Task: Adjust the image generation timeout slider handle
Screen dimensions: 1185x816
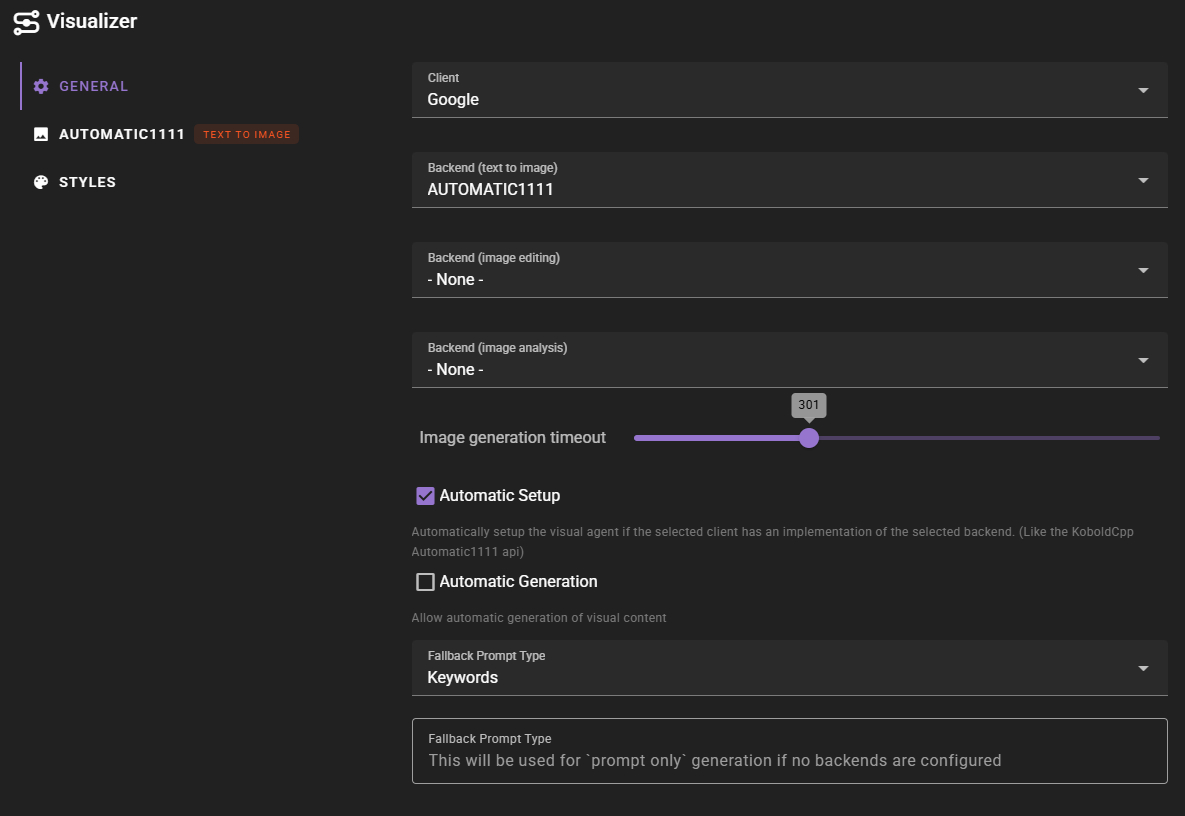Action: [809, 438]
